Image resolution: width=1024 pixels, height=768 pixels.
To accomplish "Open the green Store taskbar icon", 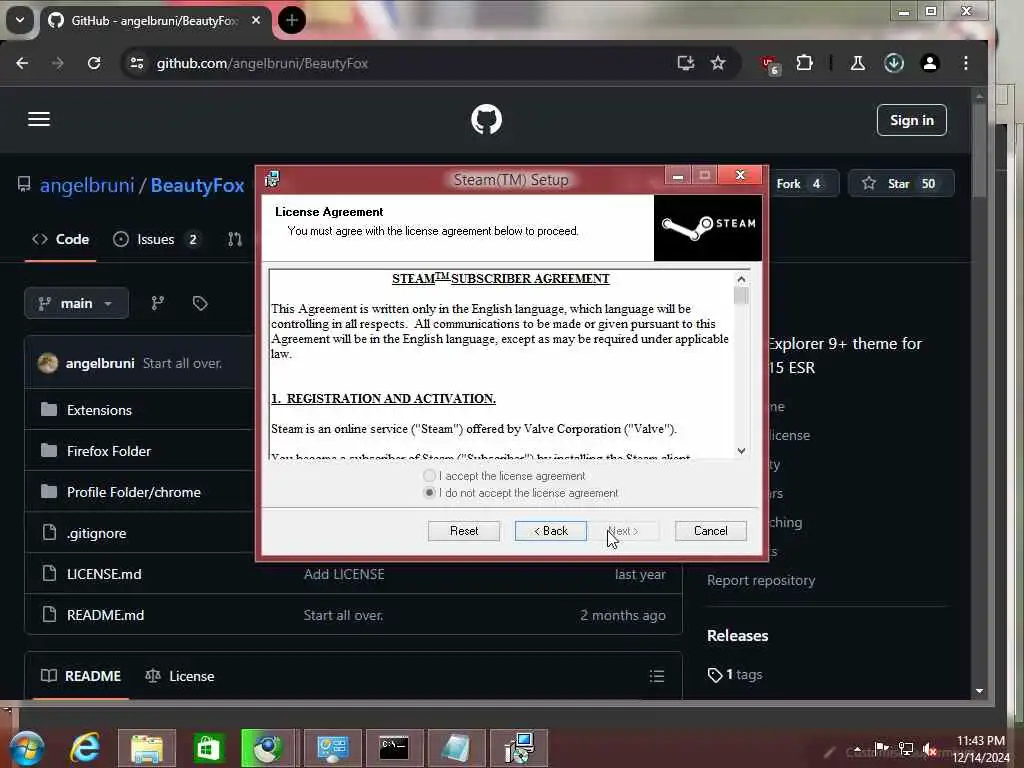I will point(208,748).
